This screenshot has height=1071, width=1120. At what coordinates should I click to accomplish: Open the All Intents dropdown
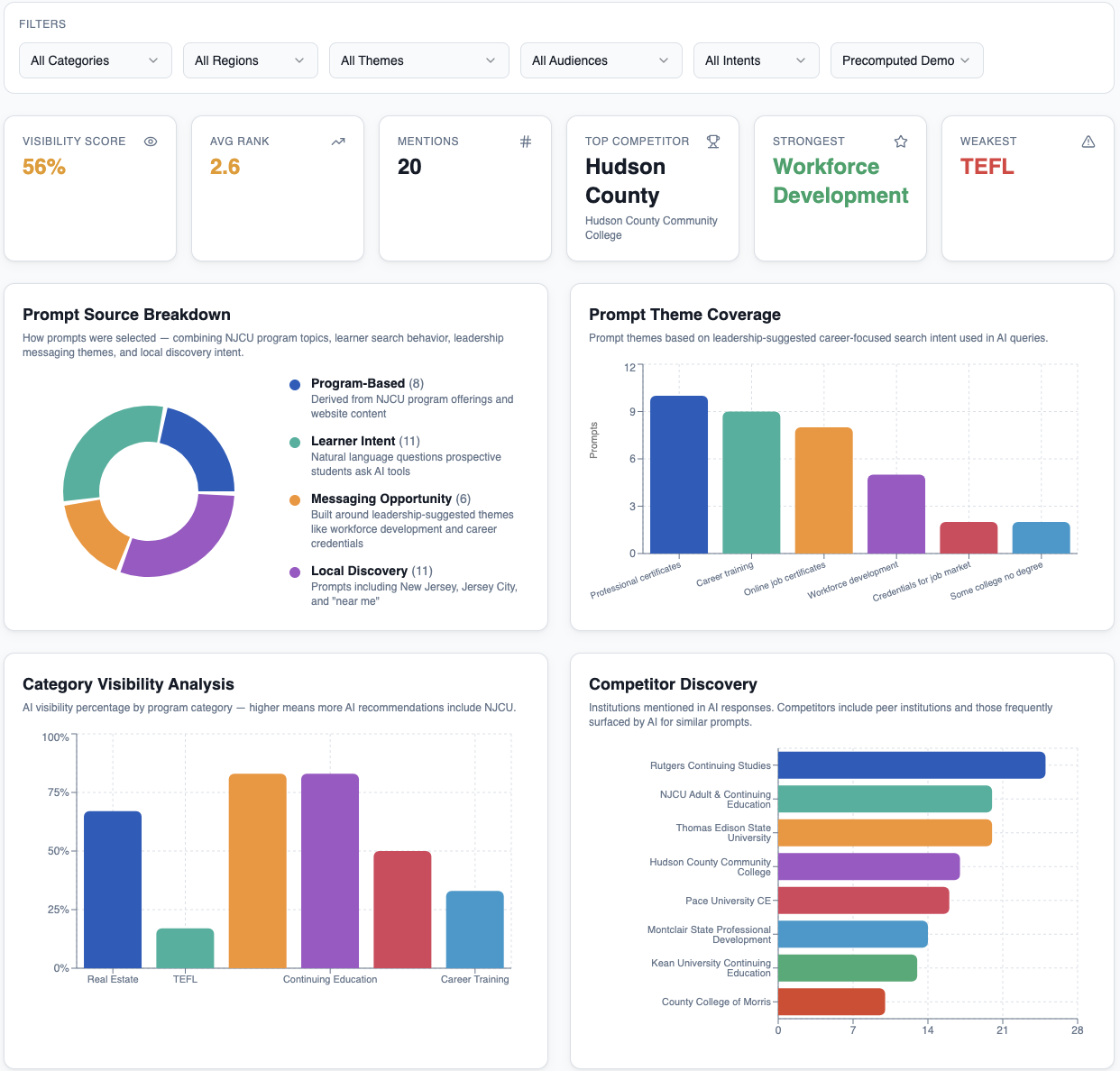click(x=756, y=60)
